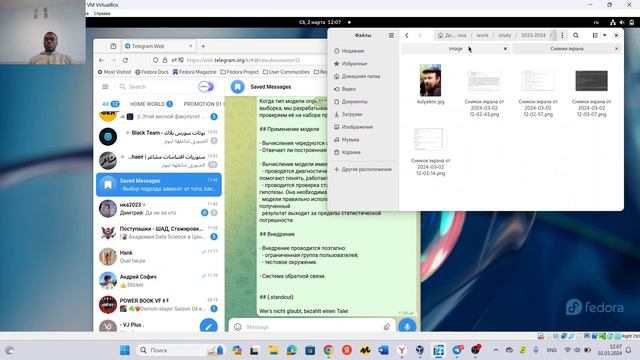Open Google Chrome from the taskbar
Screen dimensions: 640x360
point(329,350)
